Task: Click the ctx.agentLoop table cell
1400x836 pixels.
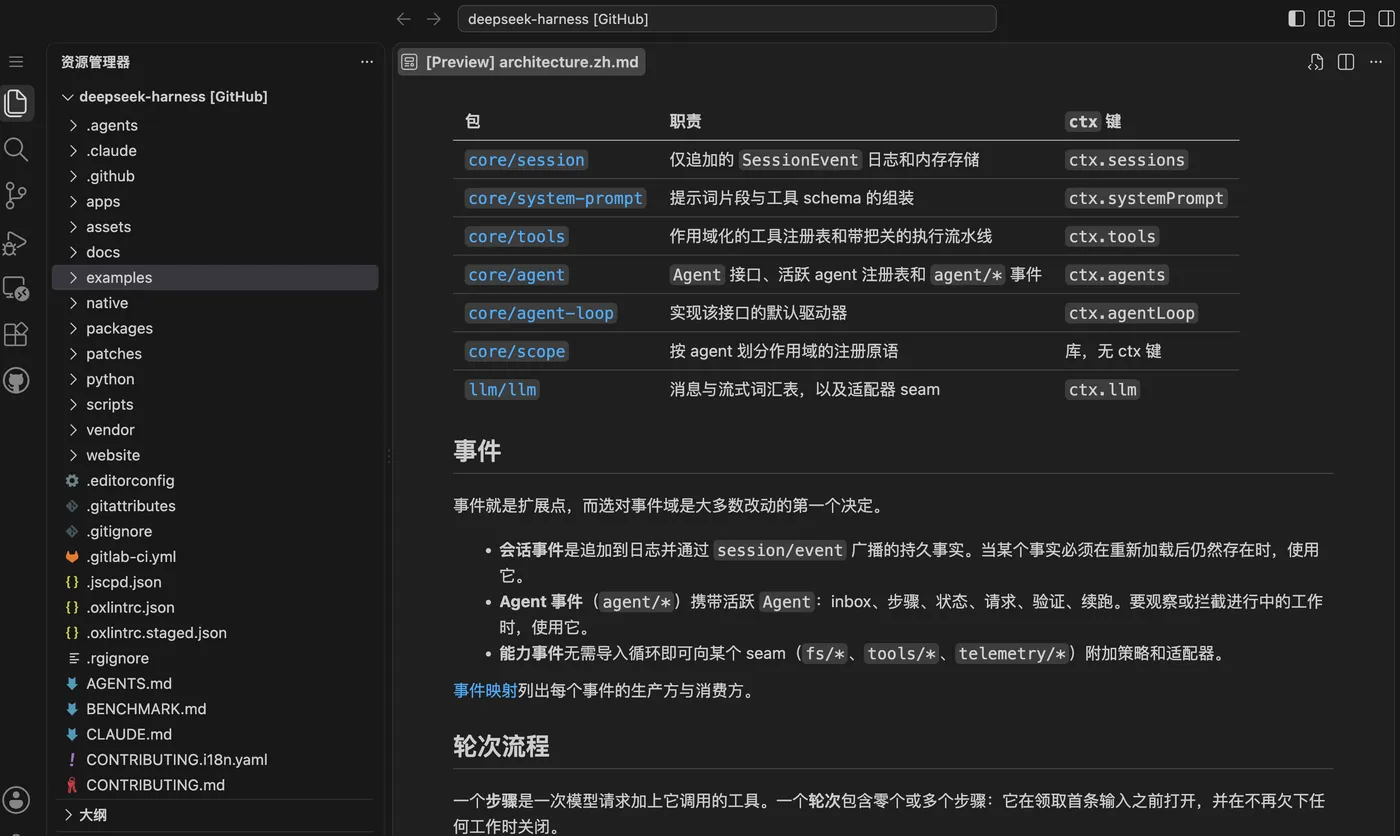Action: click(1132, 313)
